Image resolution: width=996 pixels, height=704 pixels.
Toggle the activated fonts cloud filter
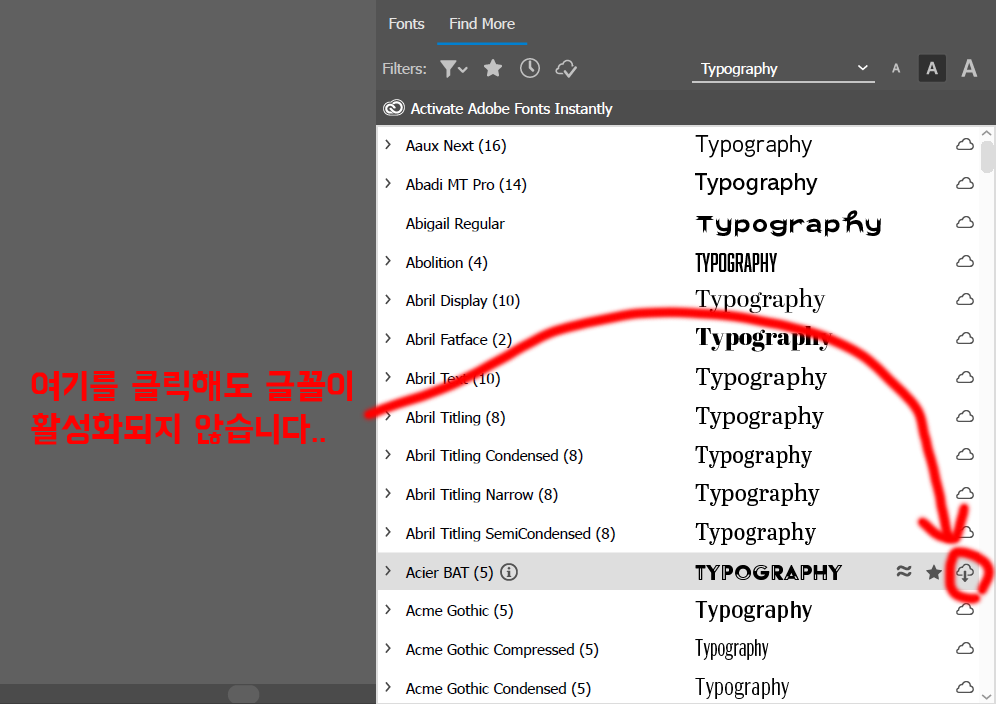(x=566, y=69)
